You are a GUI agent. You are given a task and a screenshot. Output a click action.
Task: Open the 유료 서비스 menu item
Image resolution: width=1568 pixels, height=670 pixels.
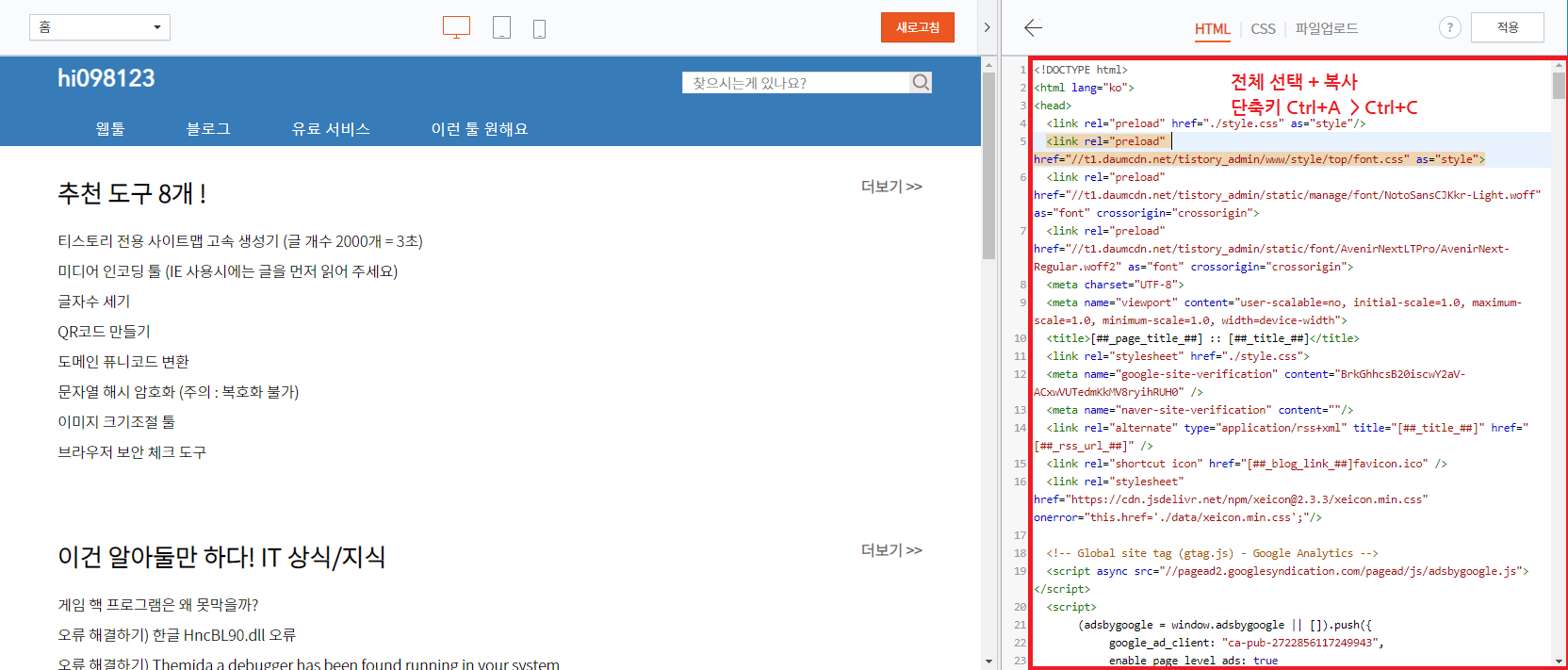click(331, 129)
